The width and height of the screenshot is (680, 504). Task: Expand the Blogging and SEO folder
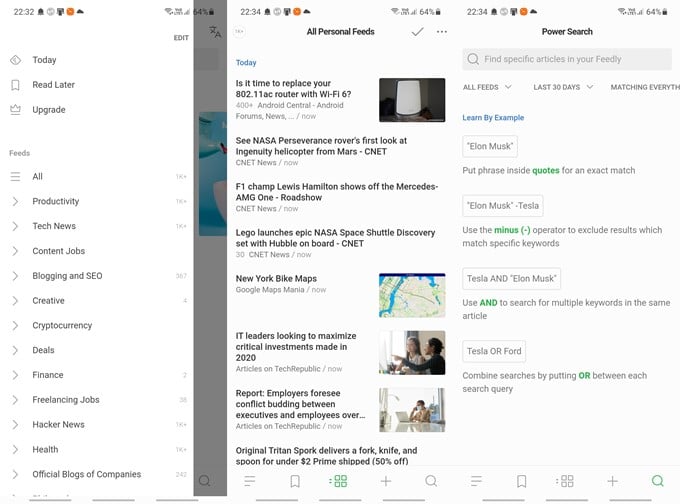coord(15,276)
